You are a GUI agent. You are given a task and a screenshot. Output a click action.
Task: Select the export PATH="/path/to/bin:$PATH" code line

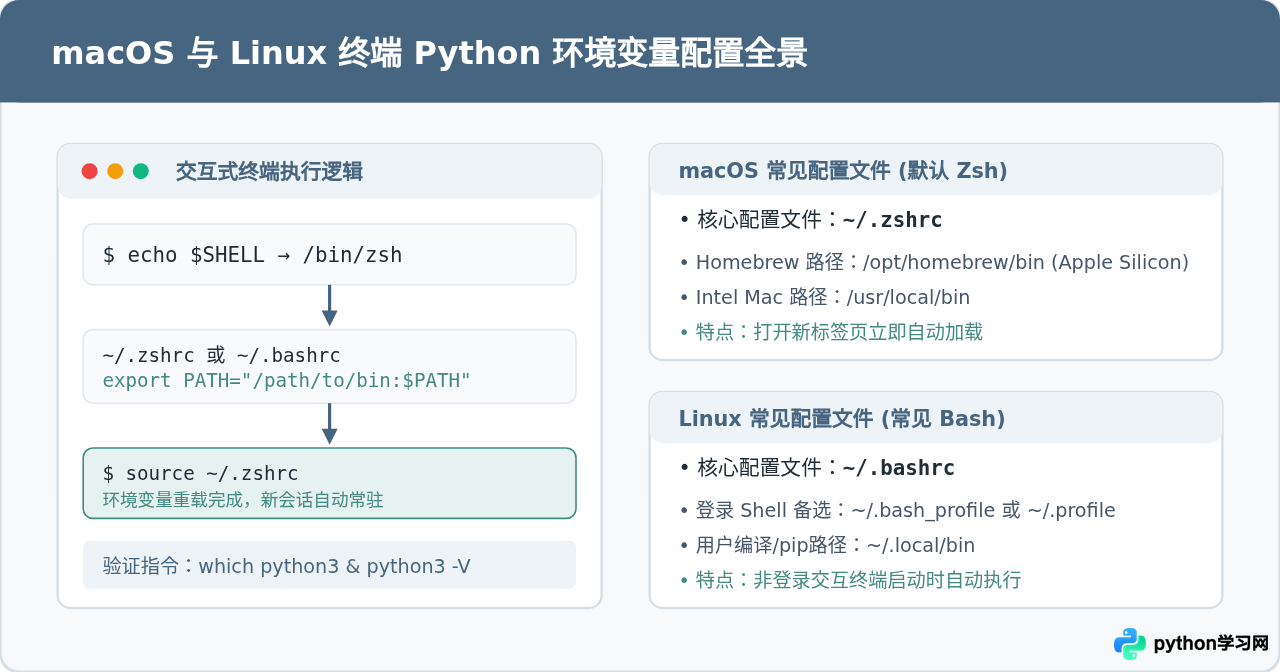pyautogui.click(x=286, y=381)
